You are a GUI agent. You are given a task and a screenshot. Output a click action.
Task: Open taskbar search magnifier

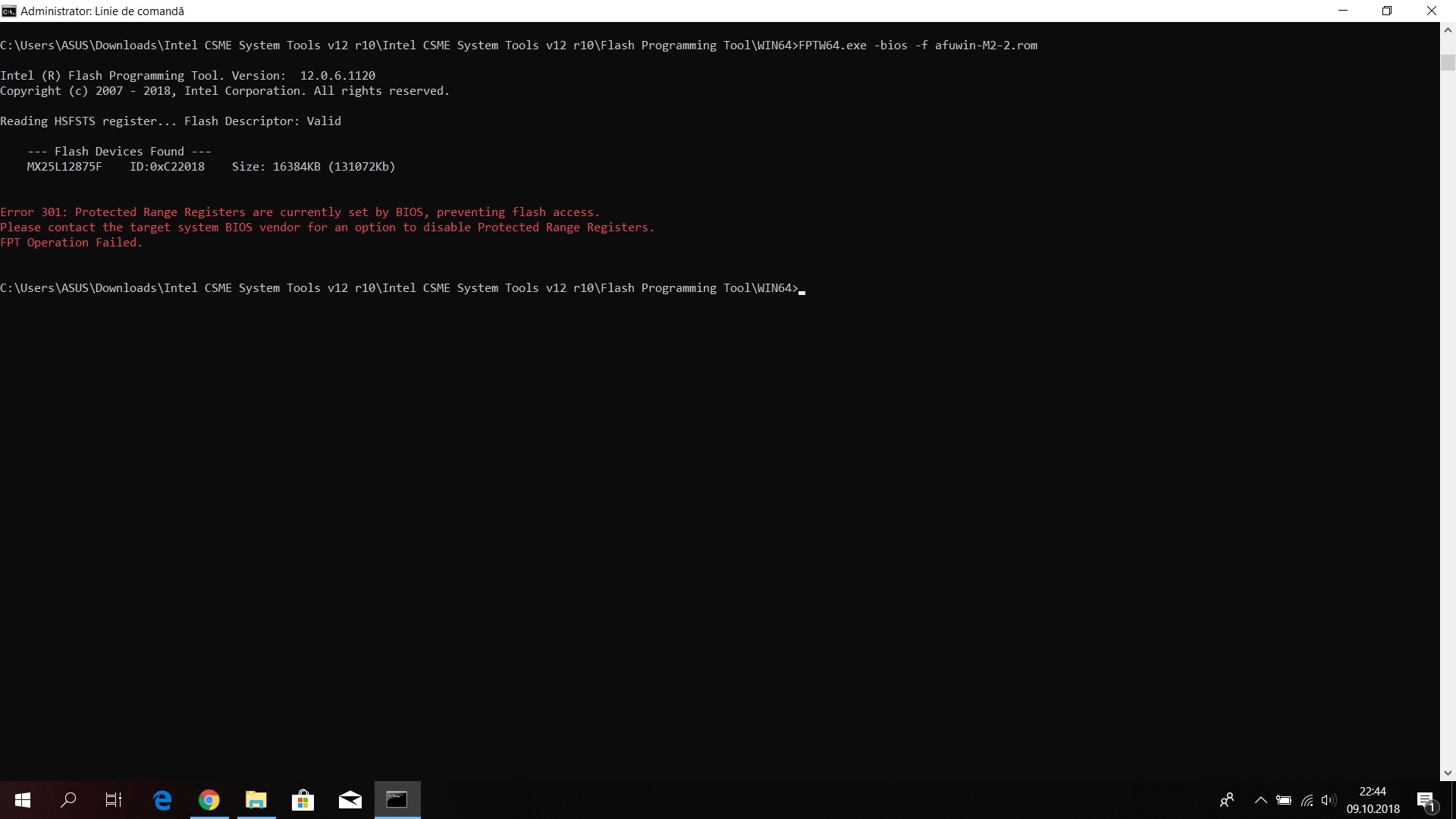[68, 799]
